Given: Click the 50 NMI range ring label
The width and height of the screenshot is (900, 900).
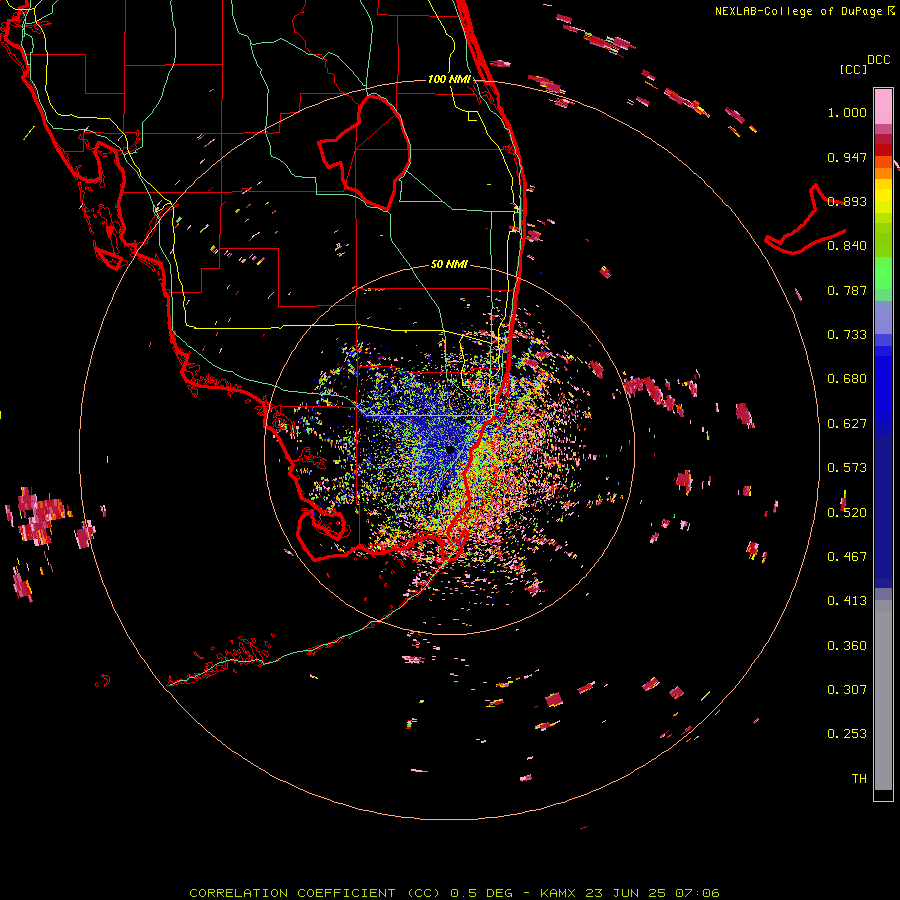Looking at the screenshot, I should (x=449, y=264).
